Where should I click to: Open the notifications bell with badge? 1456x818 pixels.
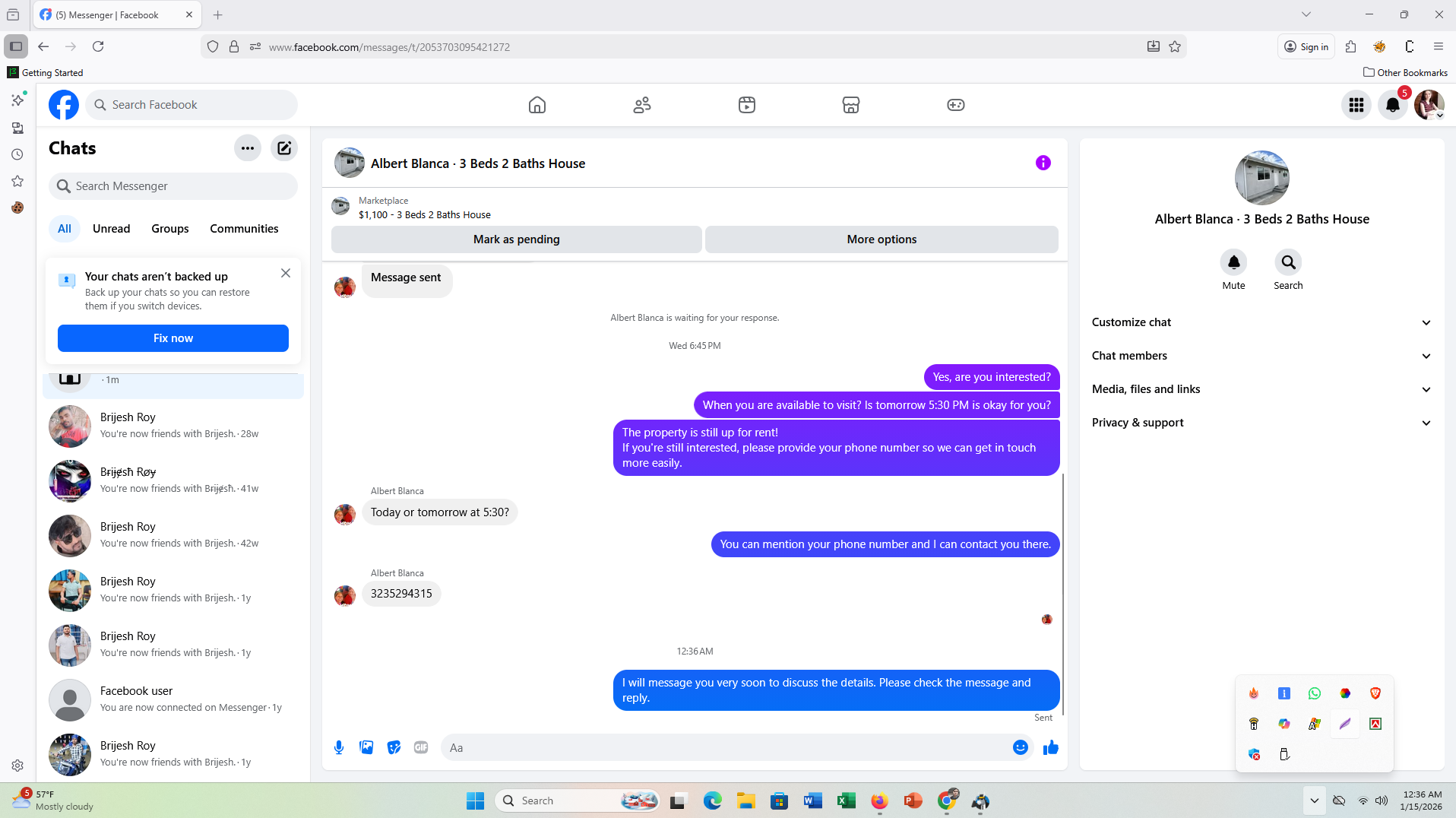tap(1393, 105)
